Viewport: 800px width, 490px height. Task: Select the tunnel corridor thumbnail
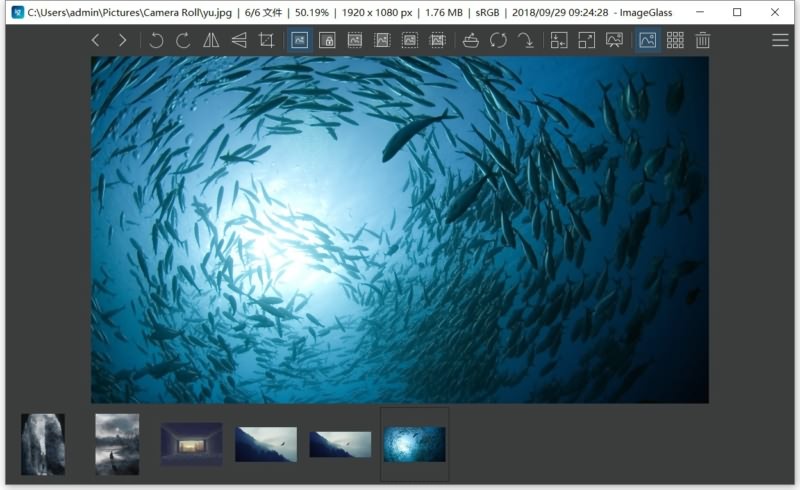point(191,444)
